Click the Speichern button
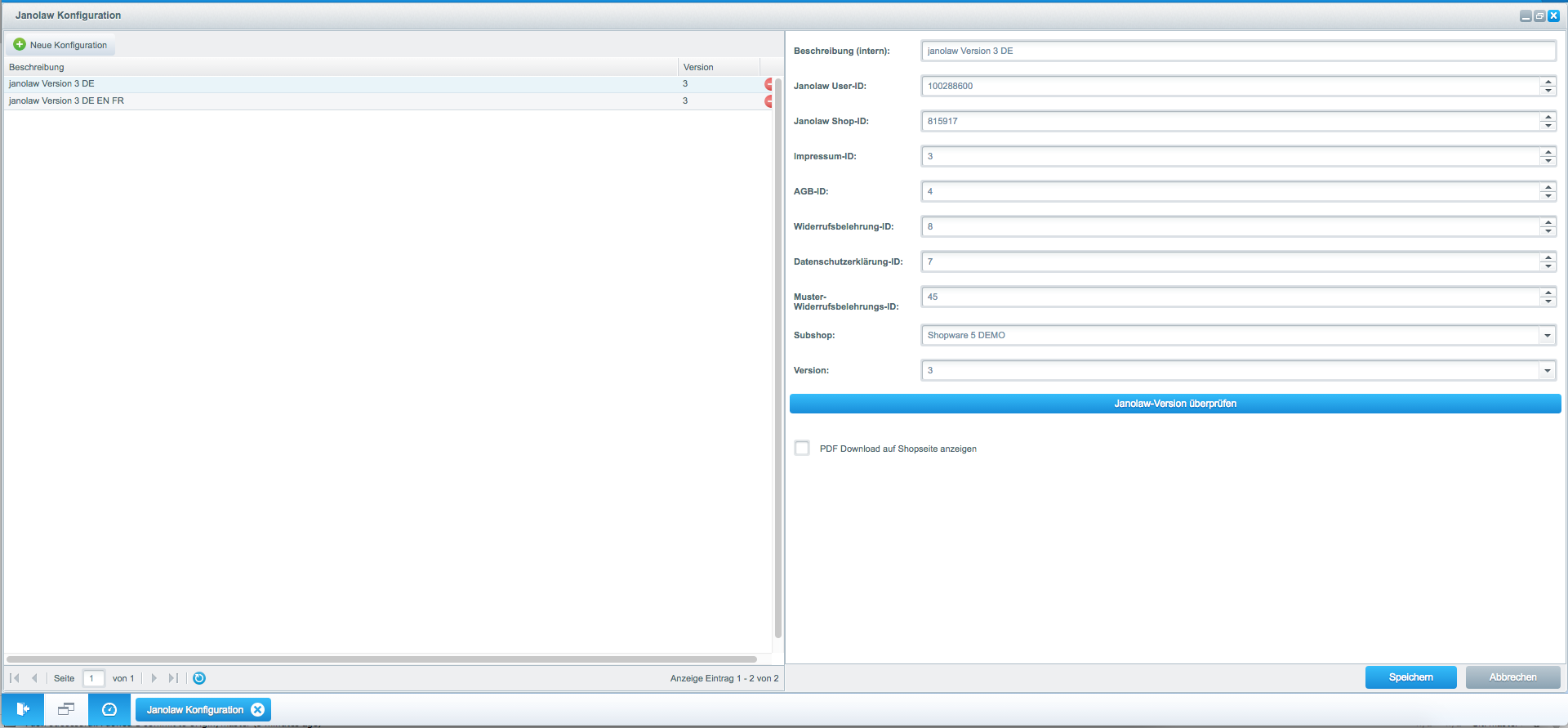 (x=1410, y=677)
